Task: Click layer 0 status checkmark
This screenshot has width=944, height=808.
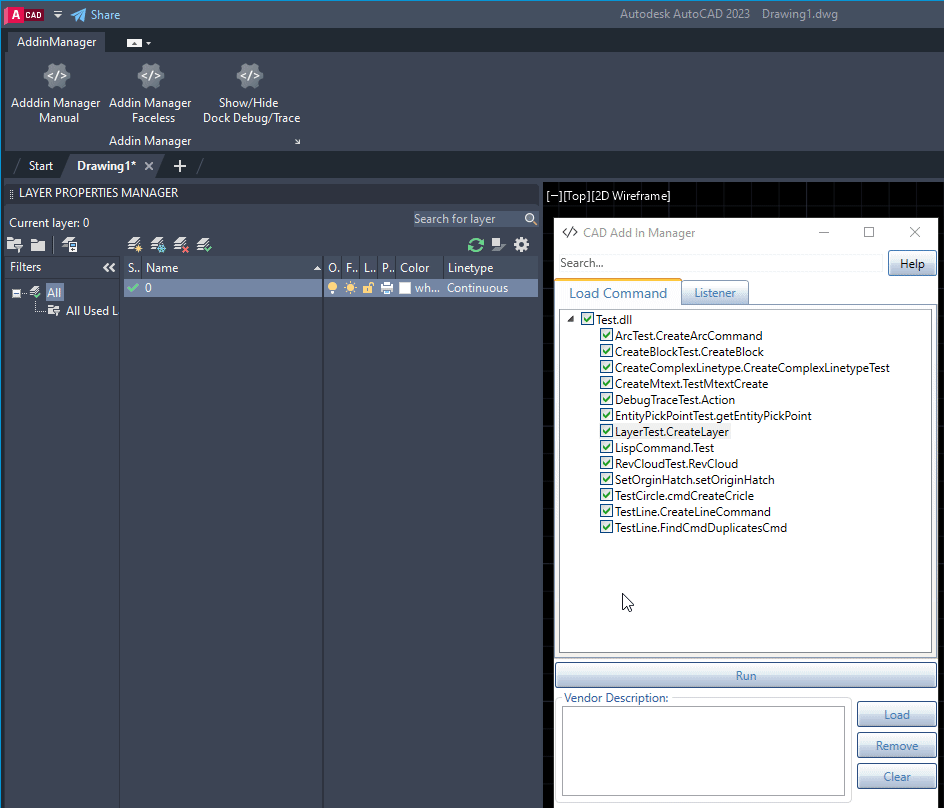Action: 133,288
